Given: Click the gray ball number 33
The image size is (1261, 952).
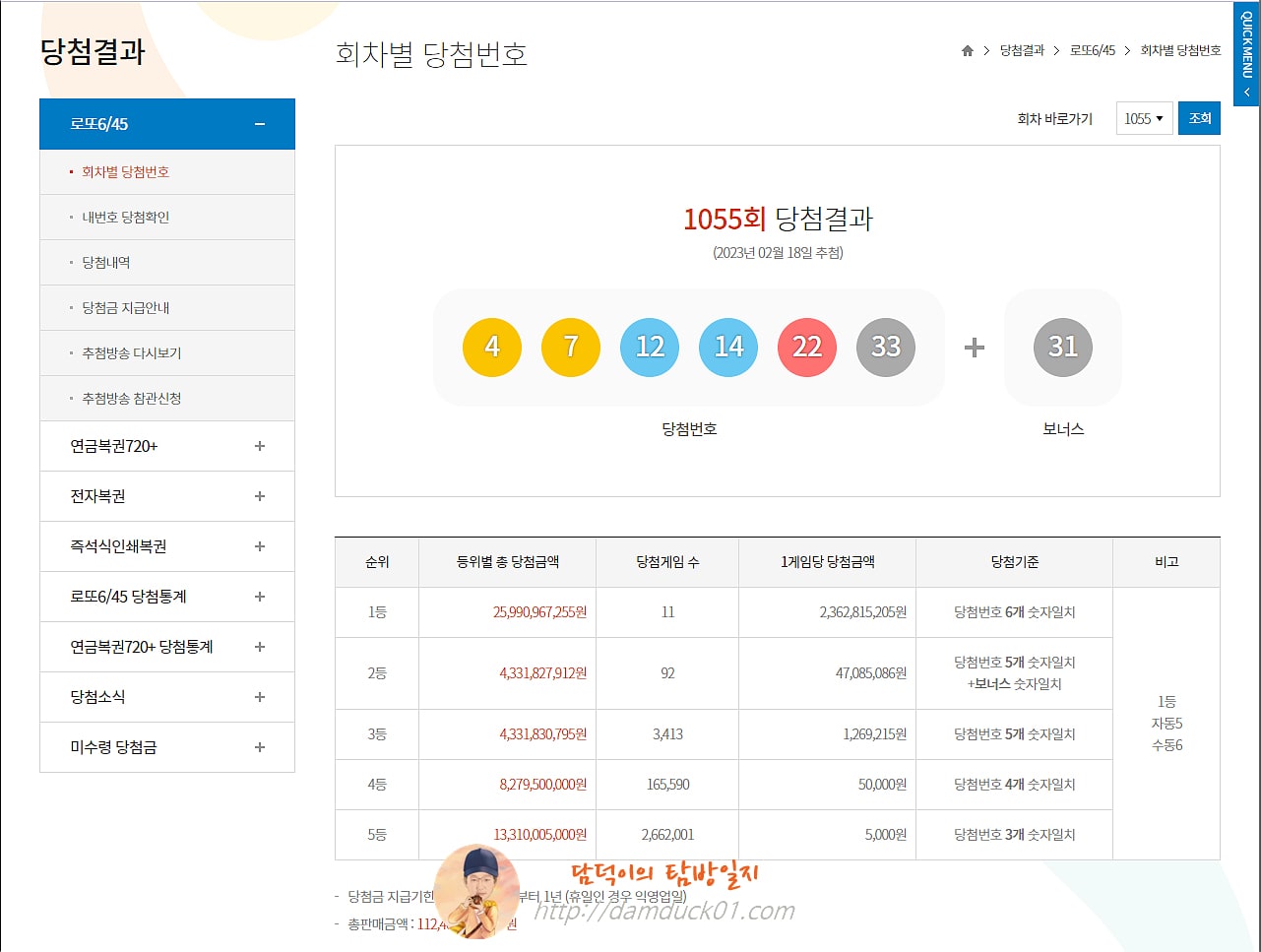Looking at the screenshot, I should coord(885,347).
